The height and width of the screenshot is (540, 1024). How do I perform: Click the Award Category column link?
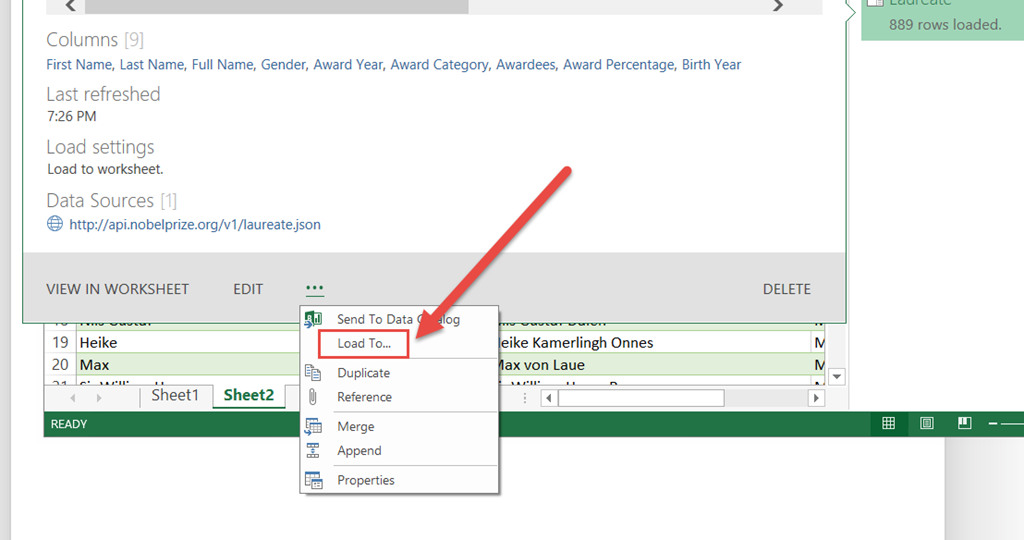pos(439,65)
